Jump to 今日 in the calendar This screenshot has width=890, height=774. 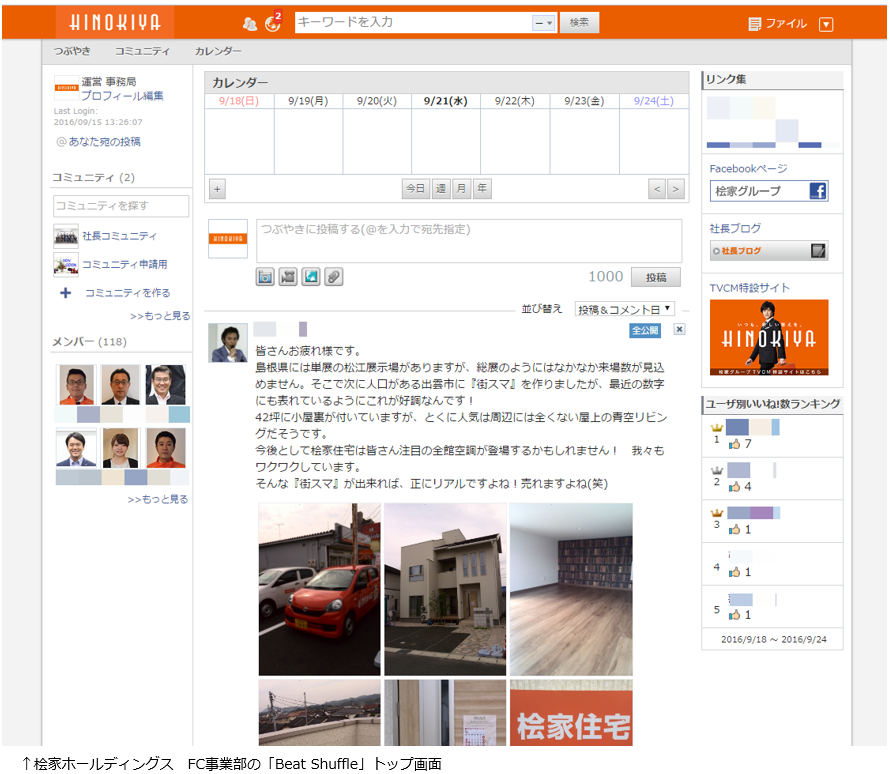tap(415, 188)
